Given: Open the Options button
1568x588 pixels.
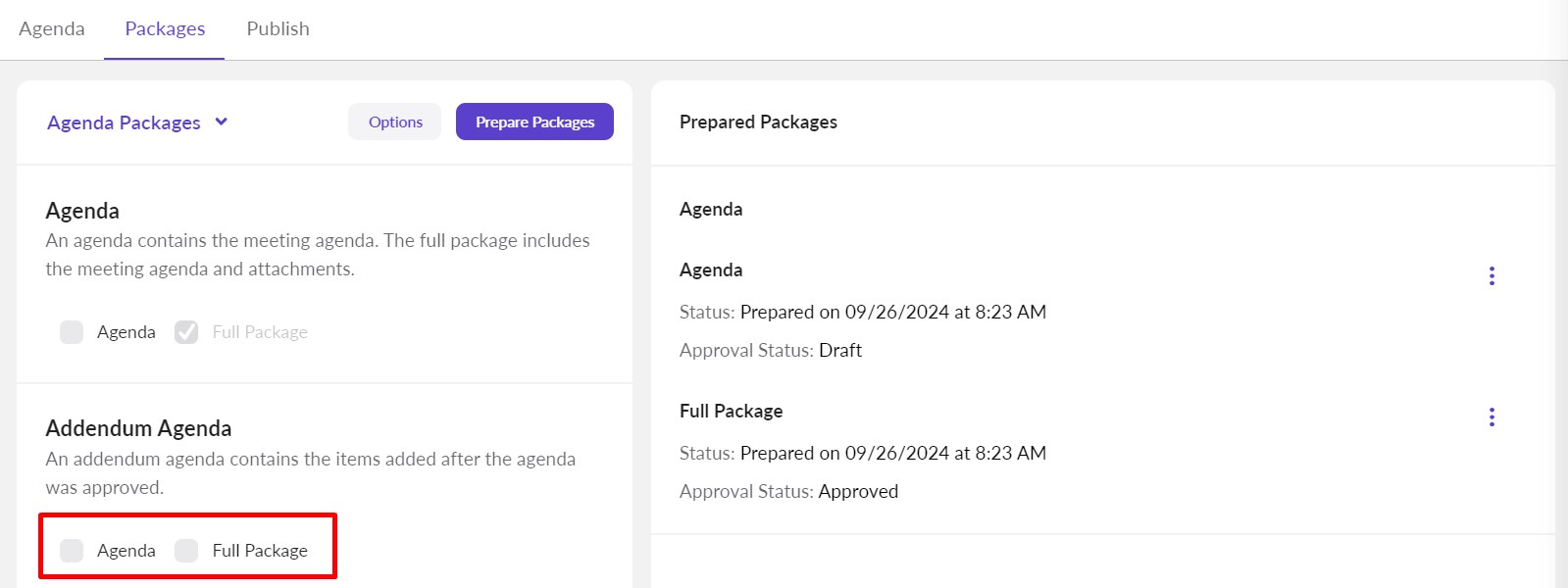Looking at the screenshot, I should click(395, 122).
